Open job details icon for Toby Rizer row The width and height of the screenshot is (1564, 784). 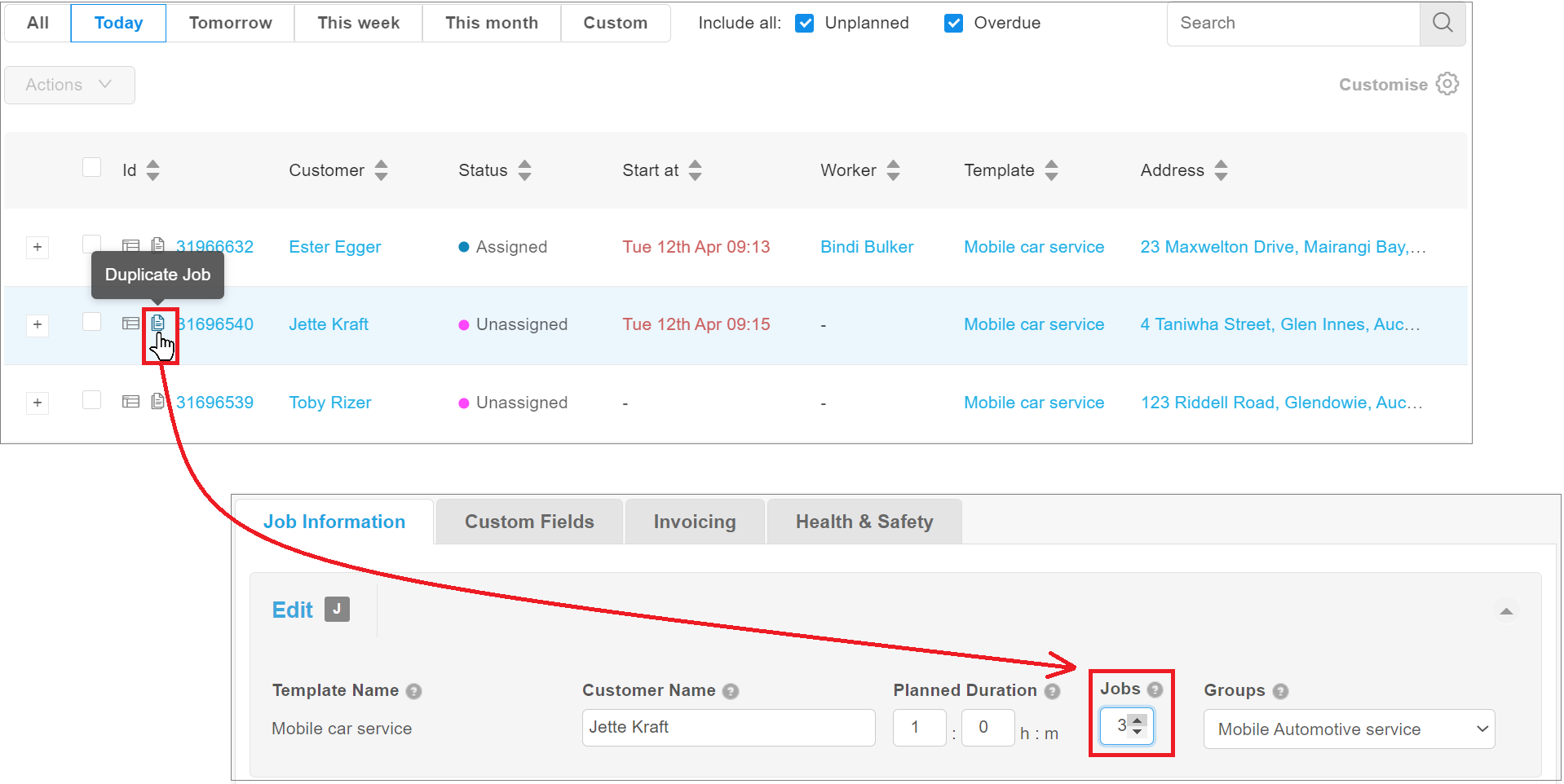click(130, 401)
